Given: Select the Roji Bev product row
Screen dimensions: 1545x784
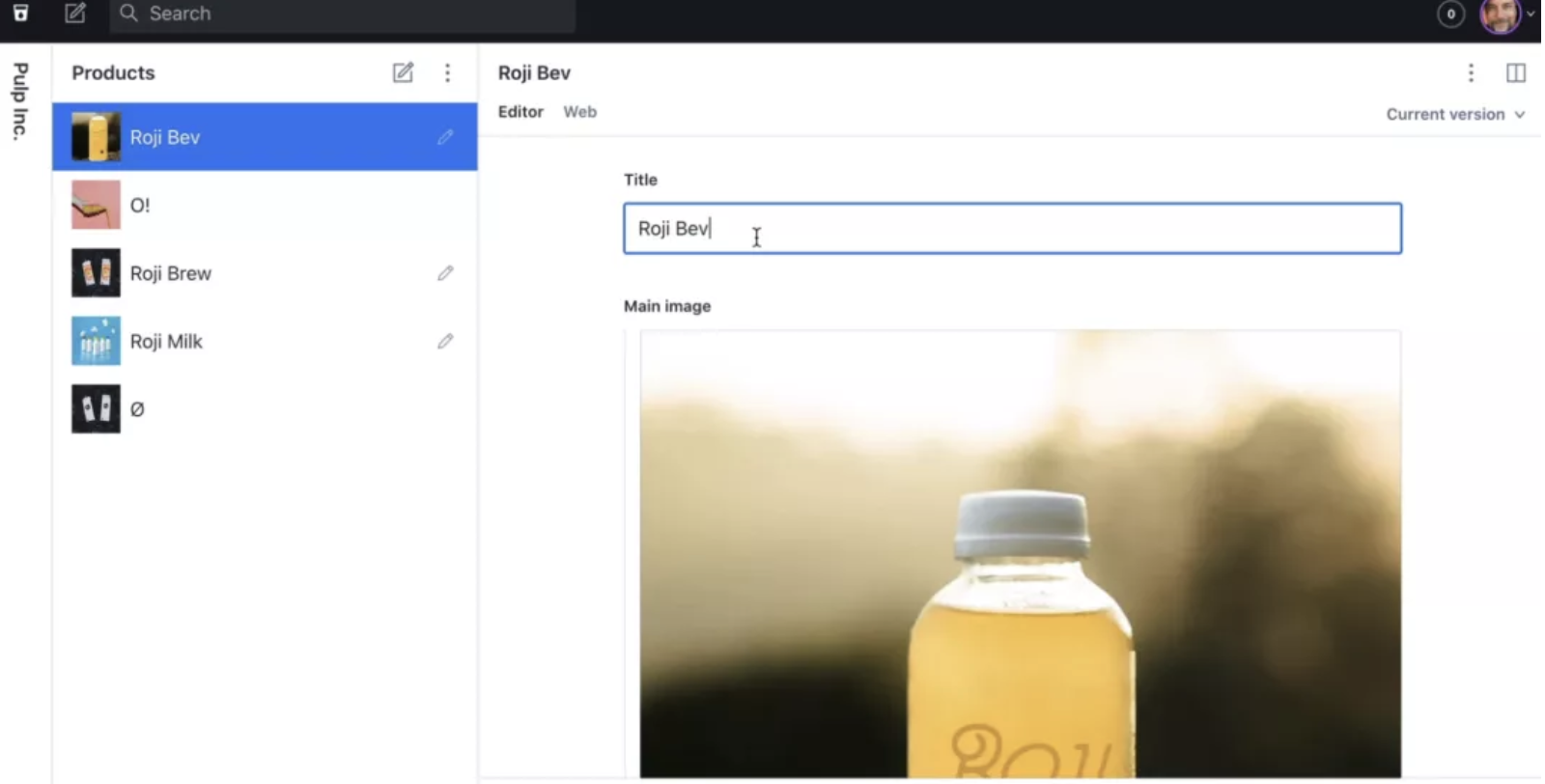Looking at the screenshot, I should 265,137.
